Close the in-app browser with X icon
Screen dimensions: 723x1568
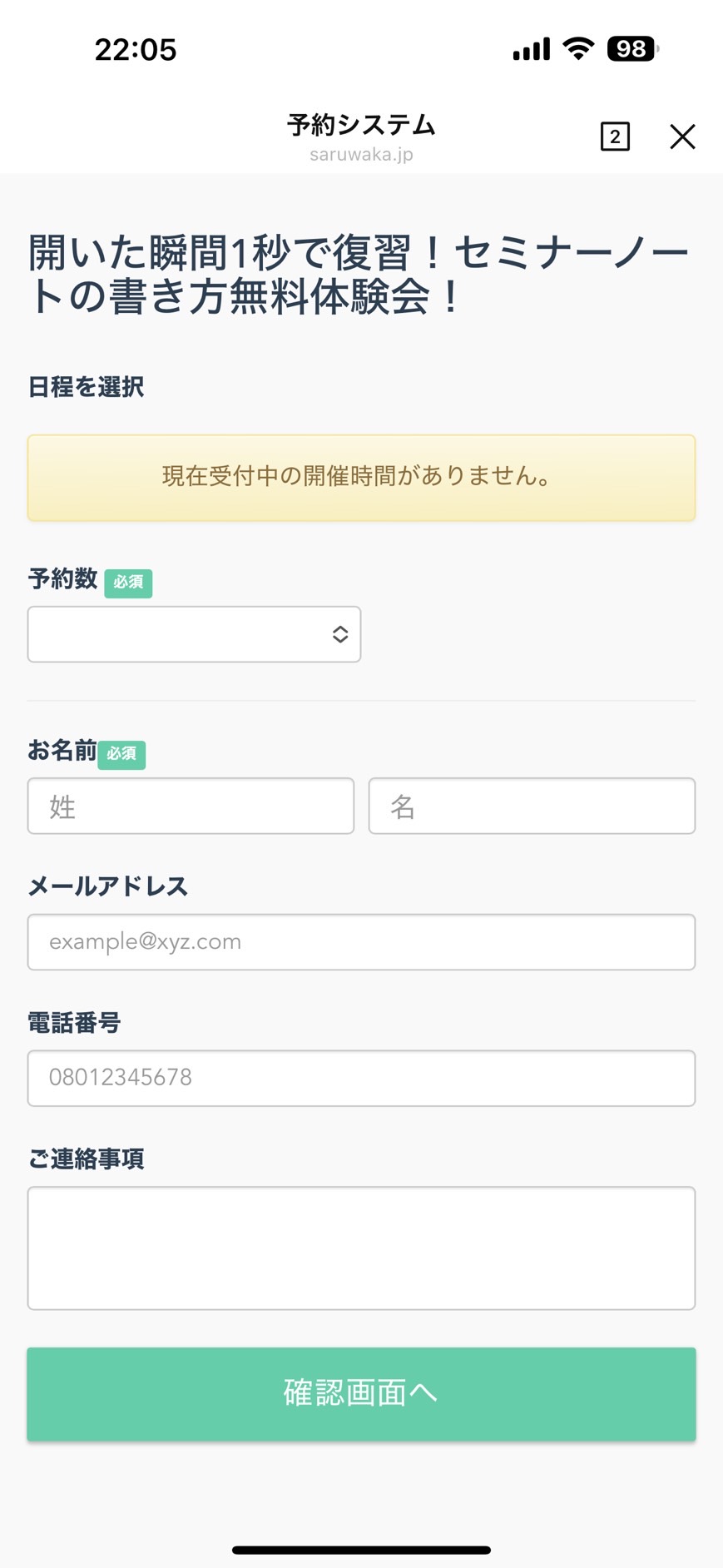pyautogui.click(x=682, y=136)
